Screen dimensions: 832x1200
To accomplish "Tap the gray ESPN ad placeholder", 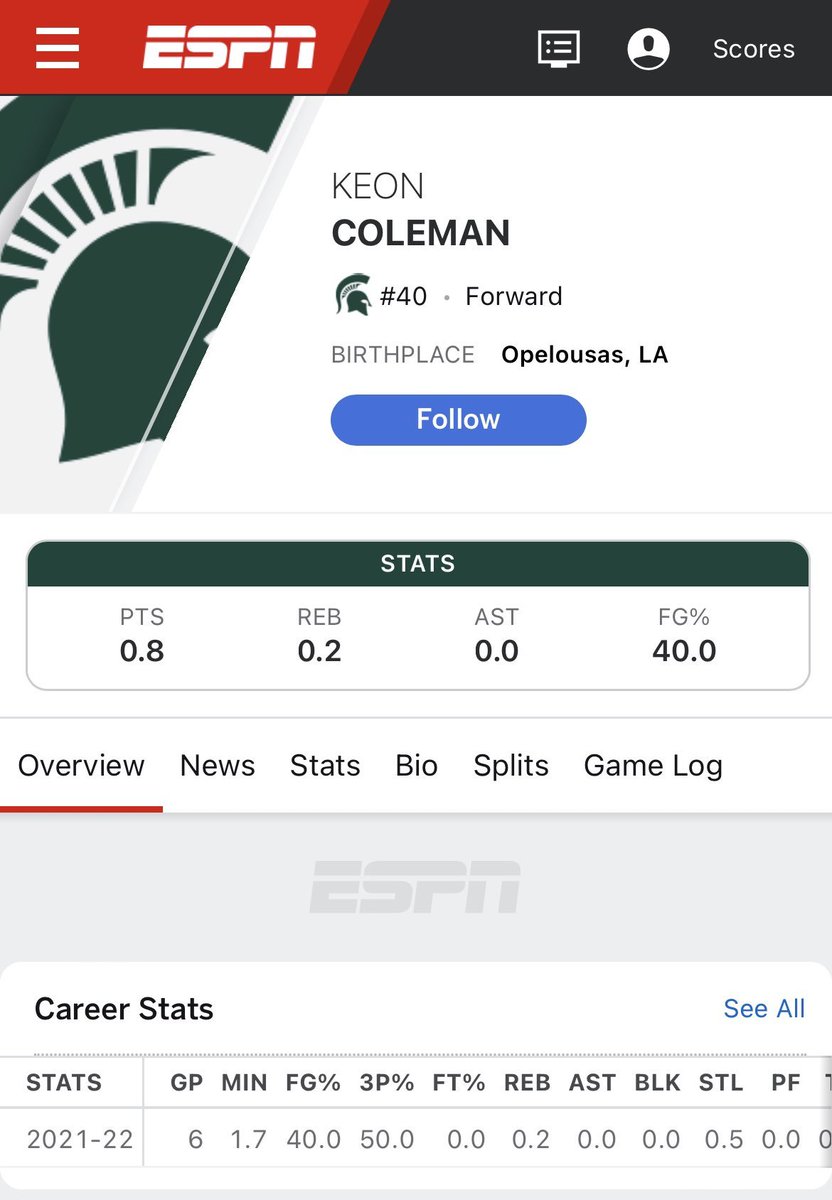I will 415,886.
